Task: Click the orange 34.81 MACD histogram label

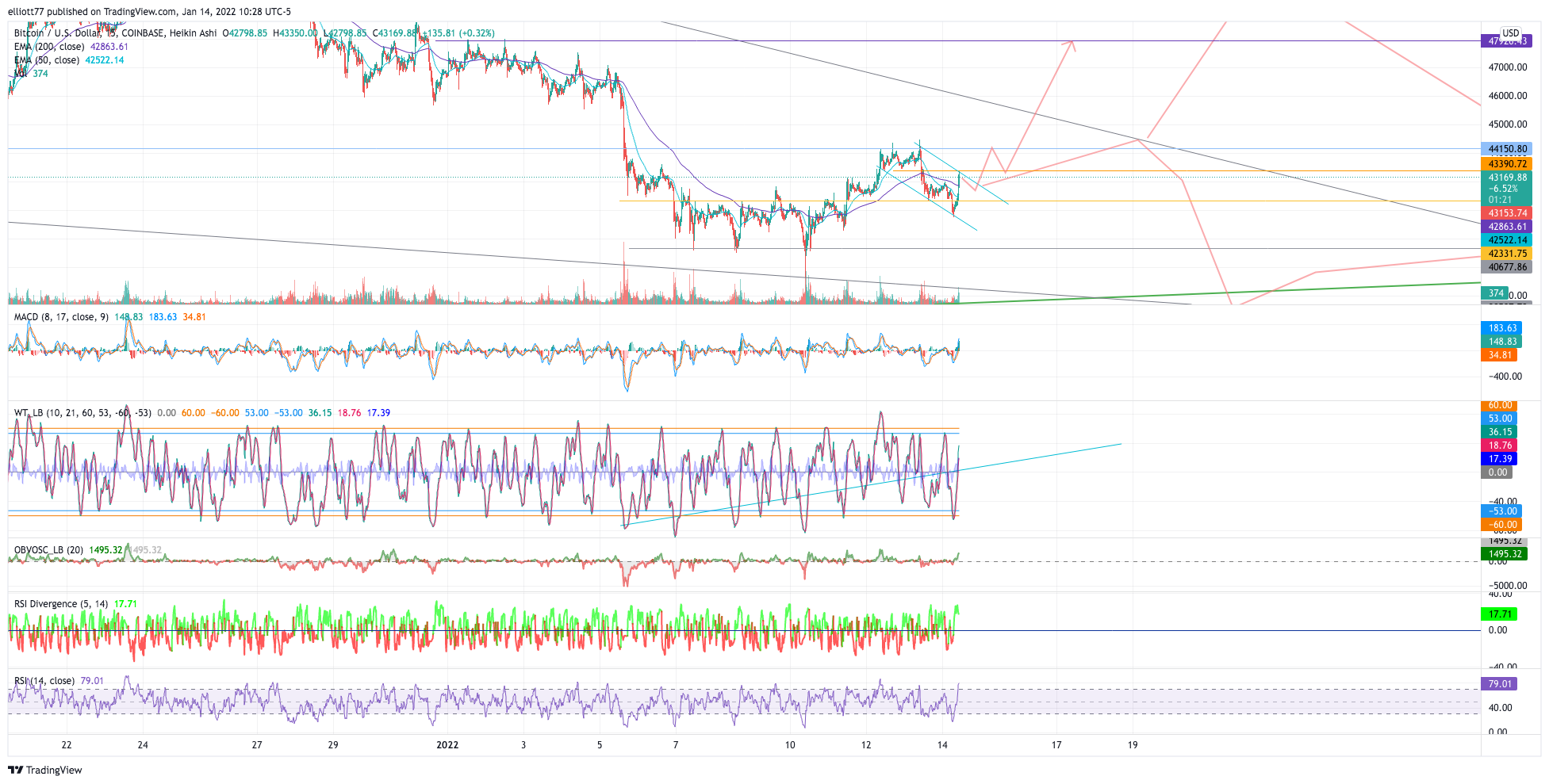Action: point(1499,355)
